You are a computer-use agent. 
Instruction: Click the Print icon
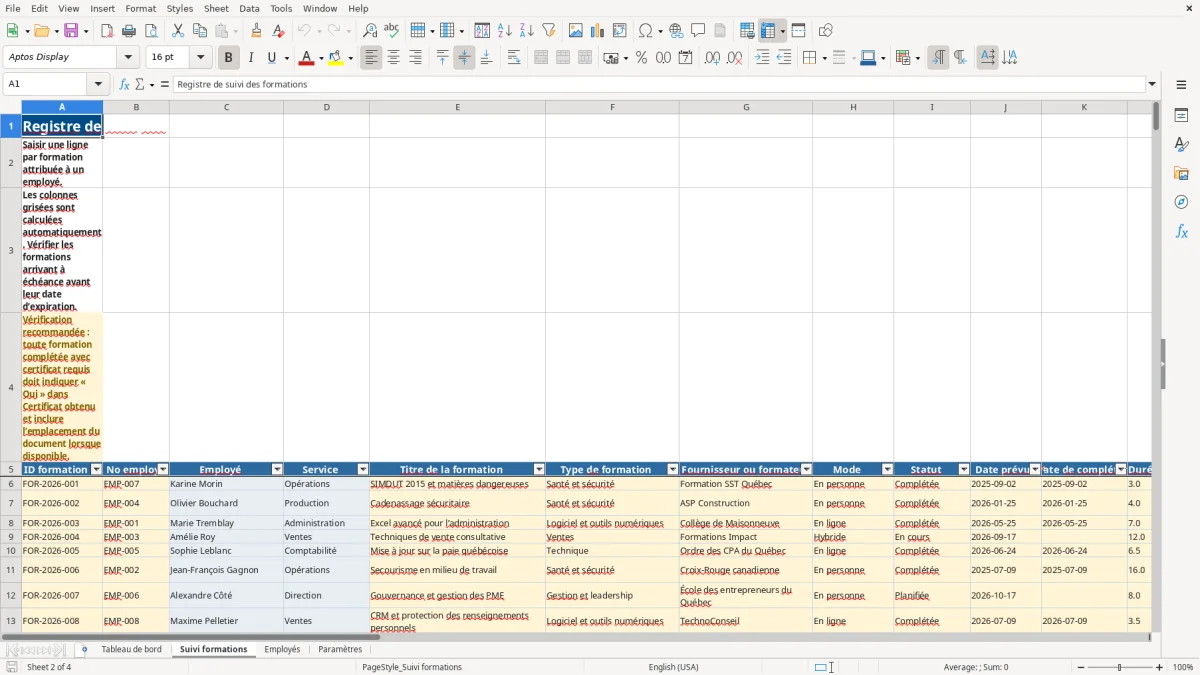(129, 31)
